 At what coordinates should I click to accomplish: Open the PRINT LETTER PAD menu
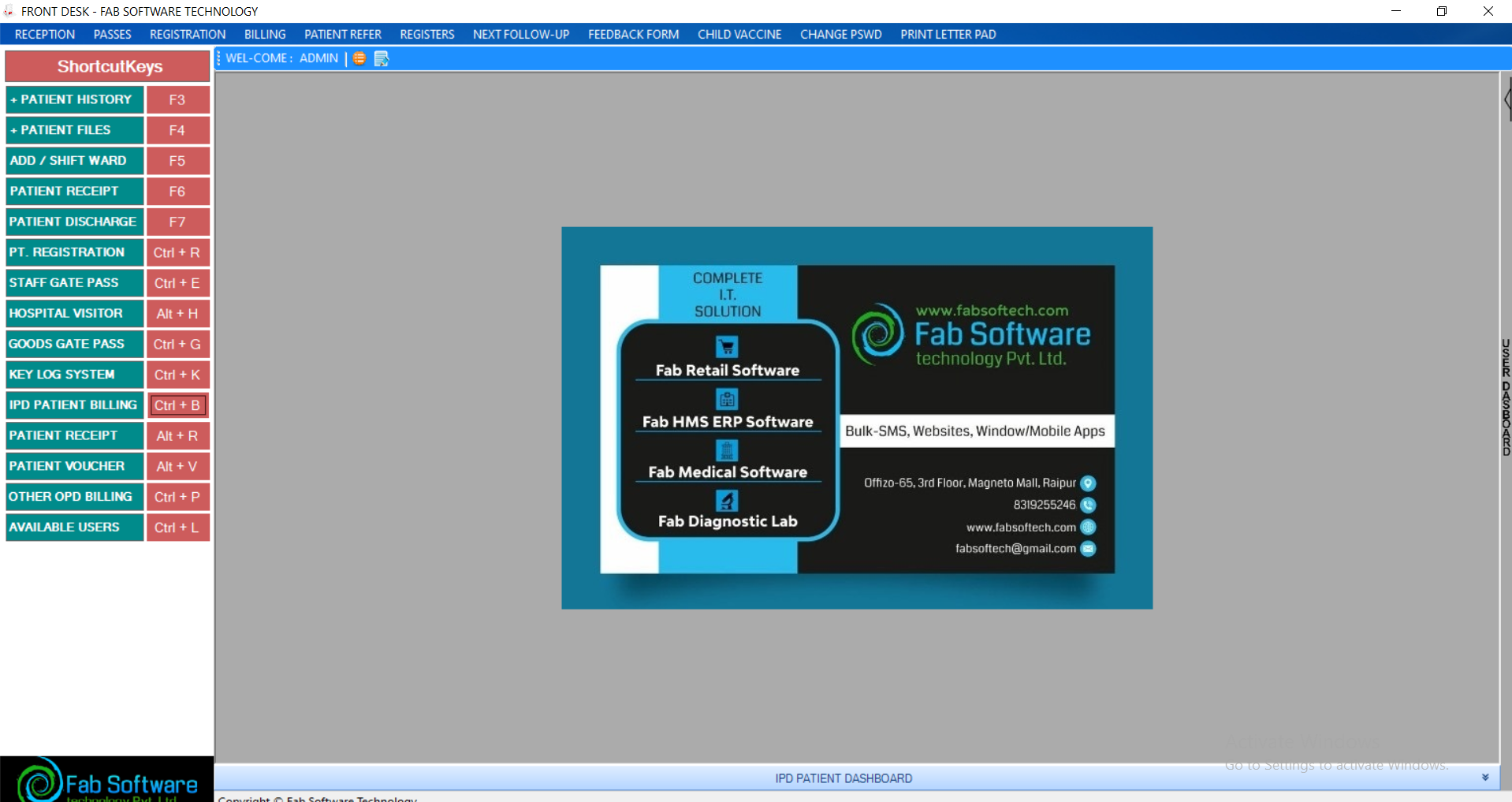click(948, 35)
